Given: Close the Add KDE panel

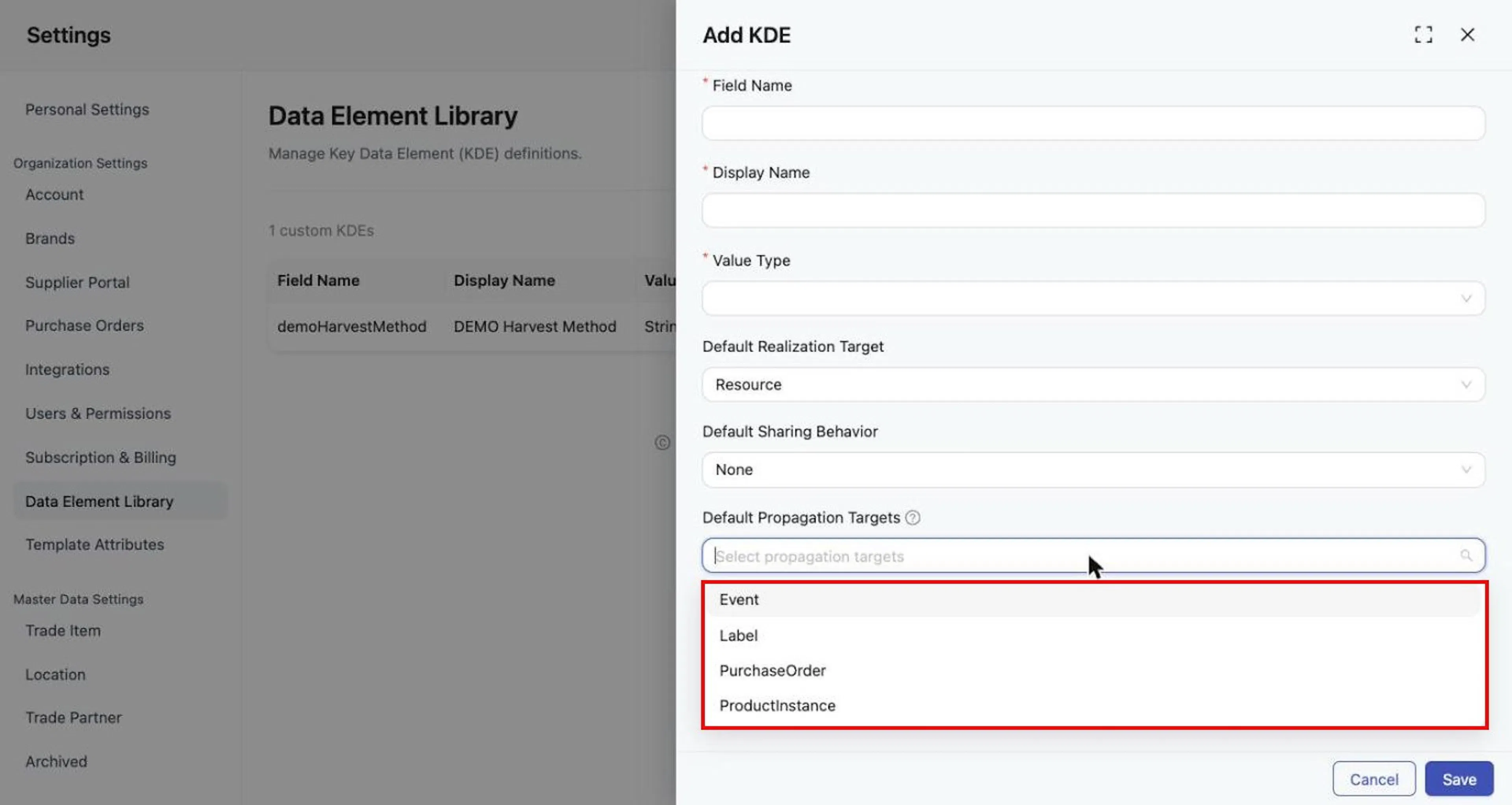Looking at the screenshot, I should (1467, 35).
